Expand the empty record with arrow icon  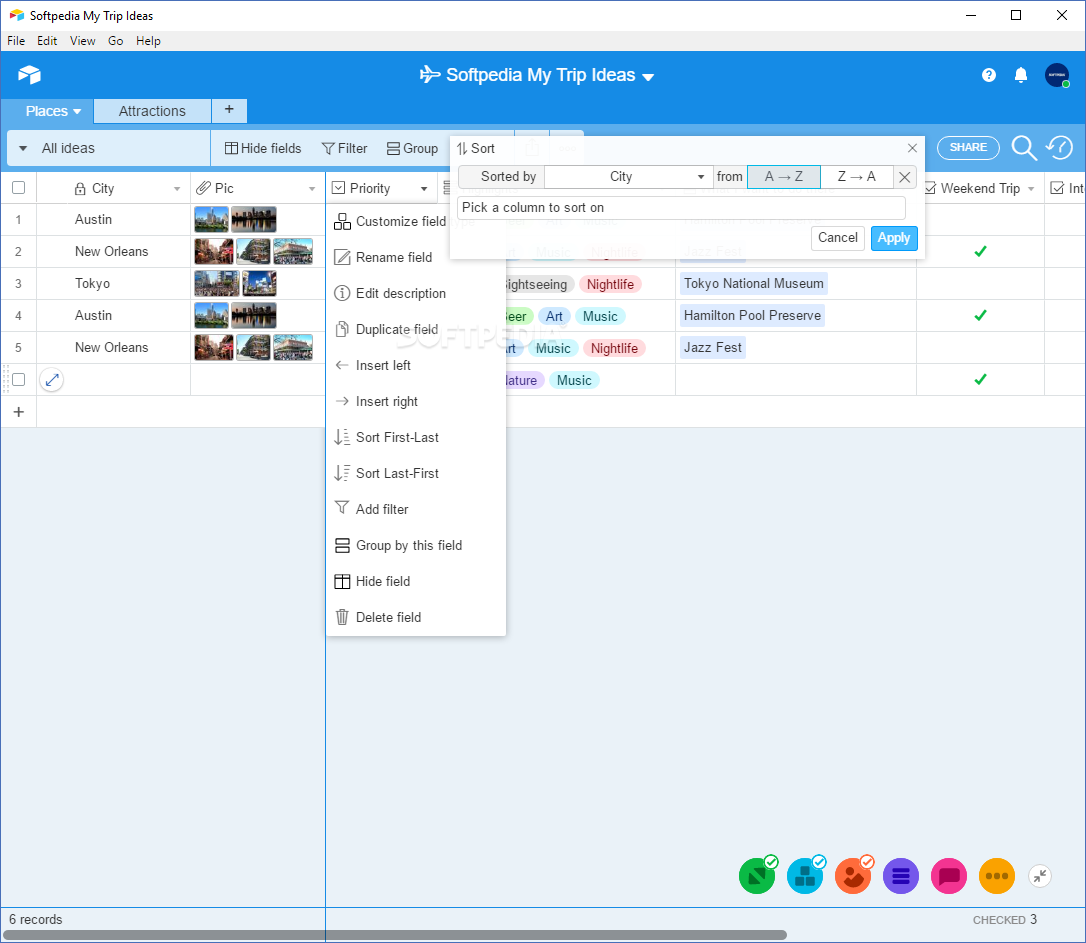coord(52,379)
